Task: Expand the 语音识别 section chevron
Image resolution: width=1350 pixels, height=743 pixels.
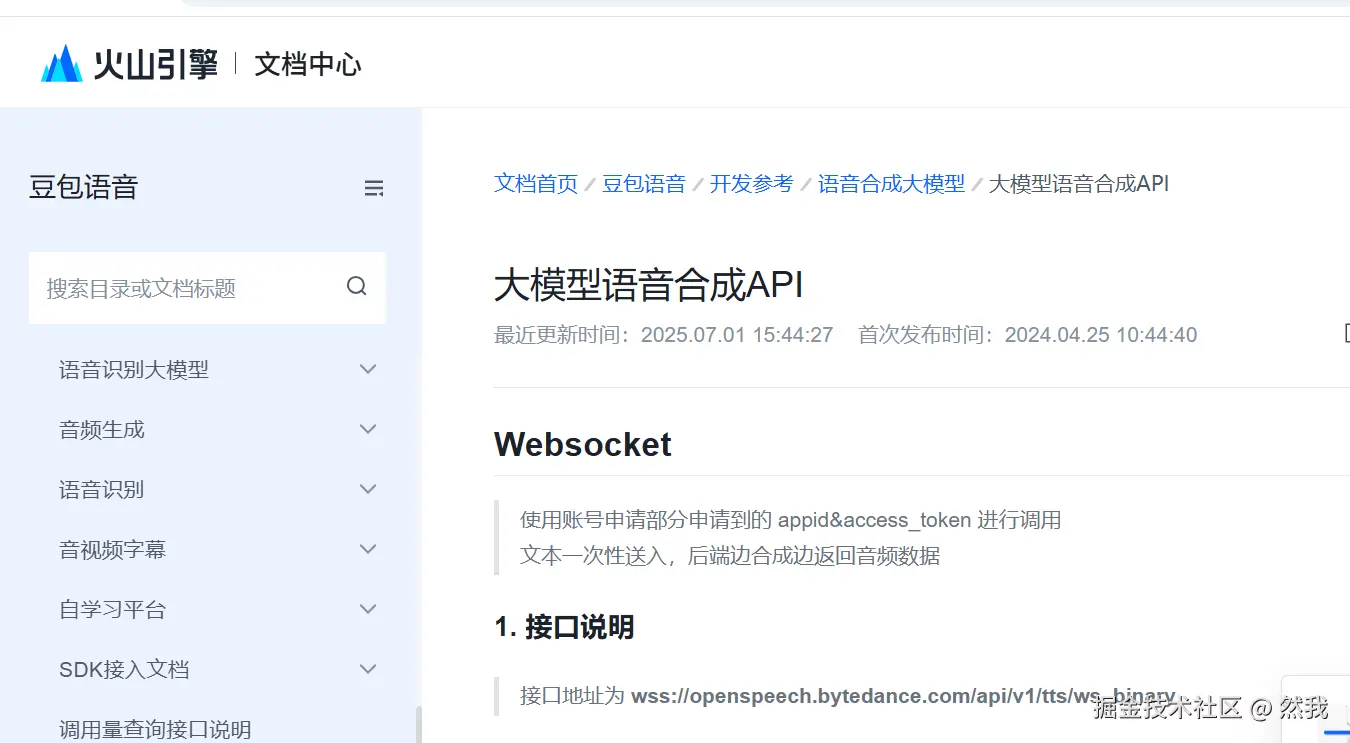Action: (368, 489)
